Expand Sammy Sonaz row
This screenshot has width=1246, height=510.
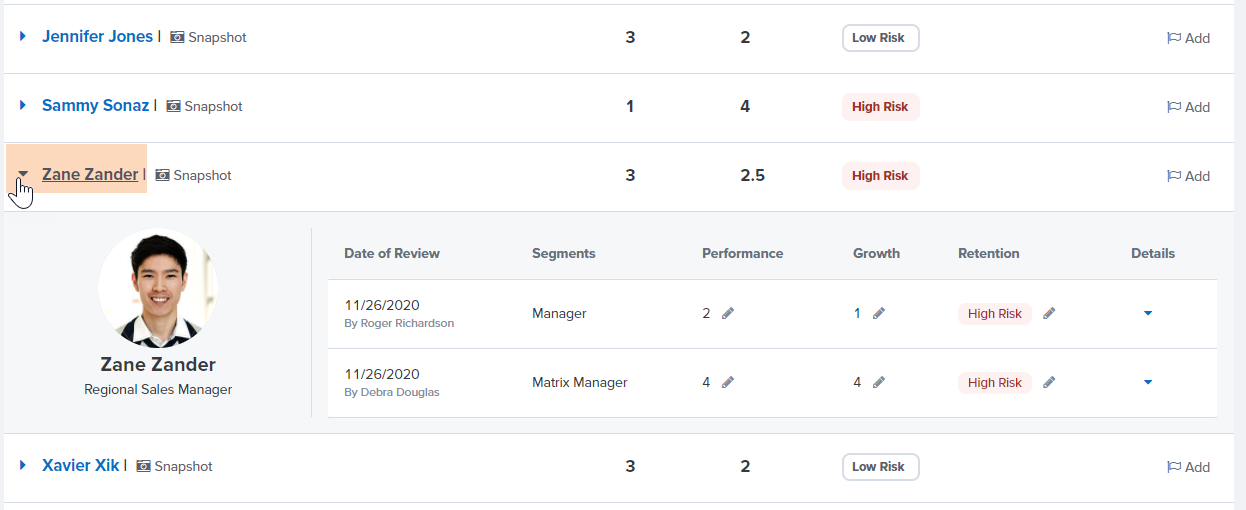click(x=23, y=106)
